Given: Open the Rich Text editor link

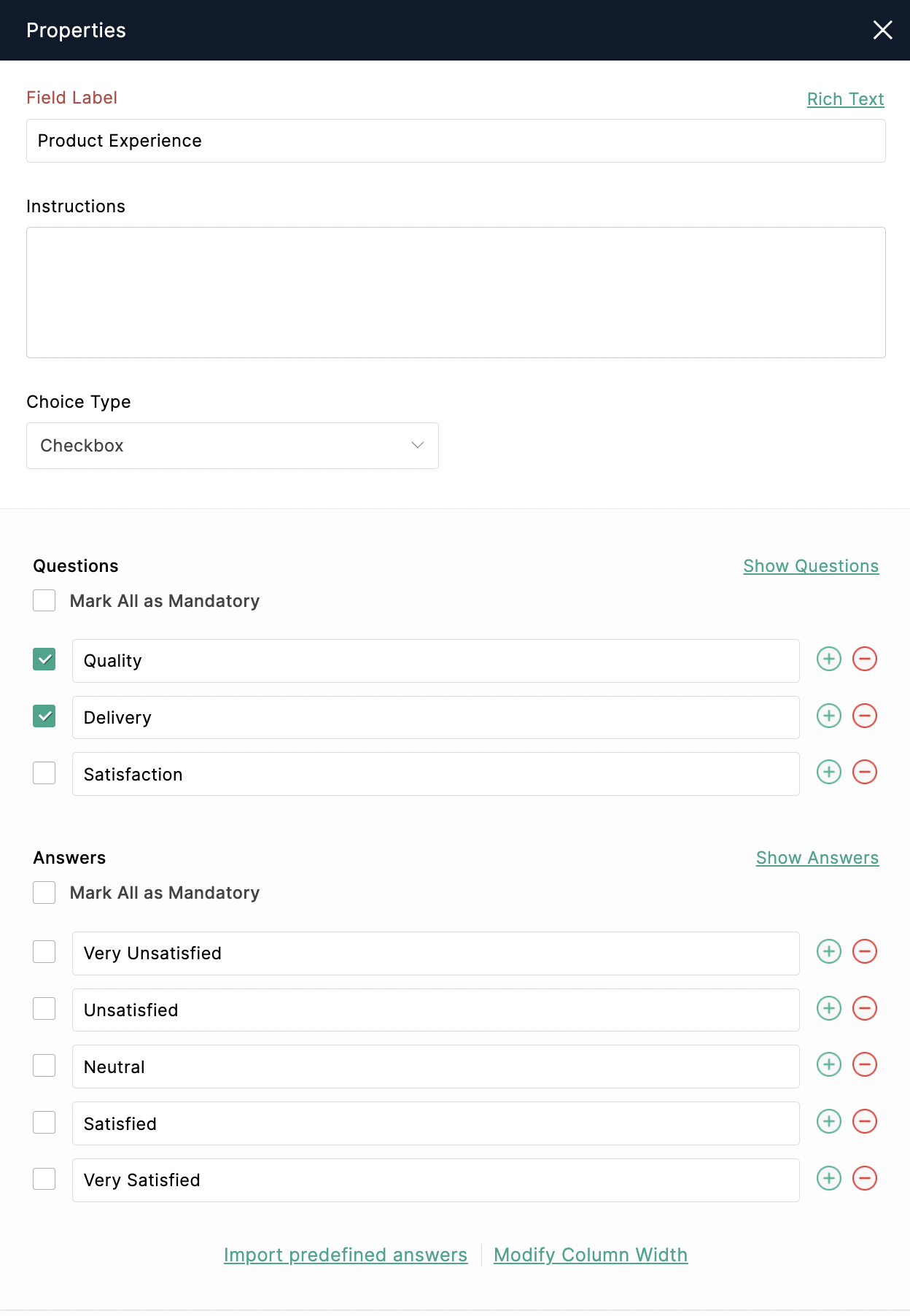Looking at the screenshot, I should pos(845,99).
